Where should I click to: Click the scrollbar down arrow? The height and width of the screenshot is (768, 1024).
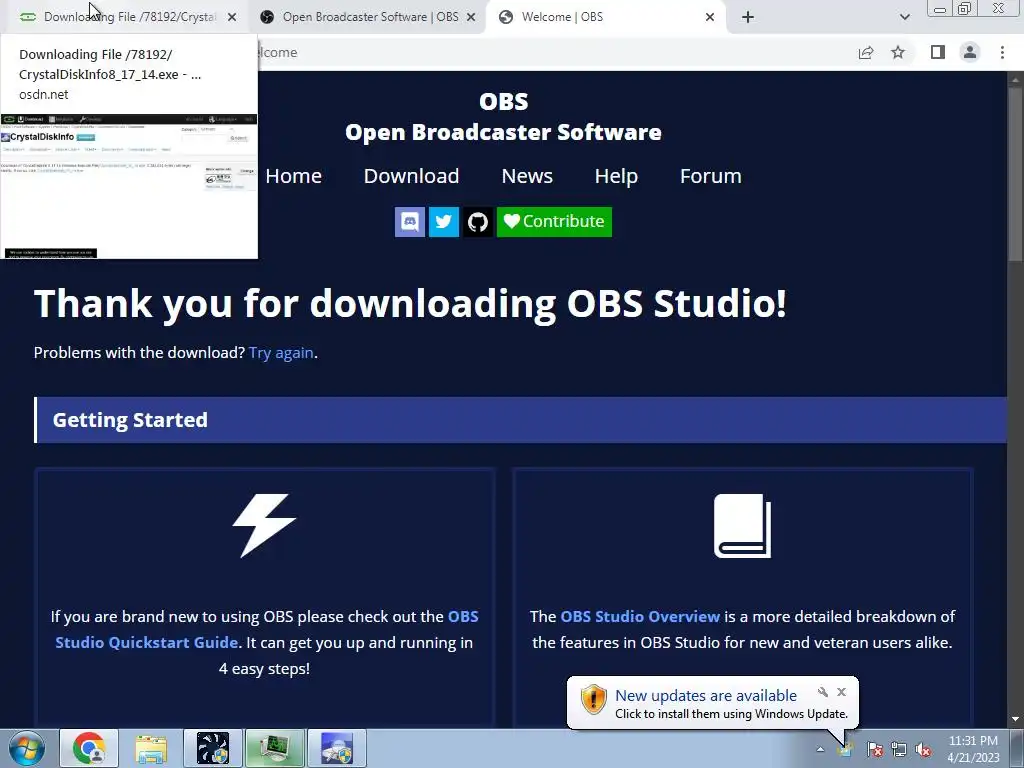point(1015,719)
